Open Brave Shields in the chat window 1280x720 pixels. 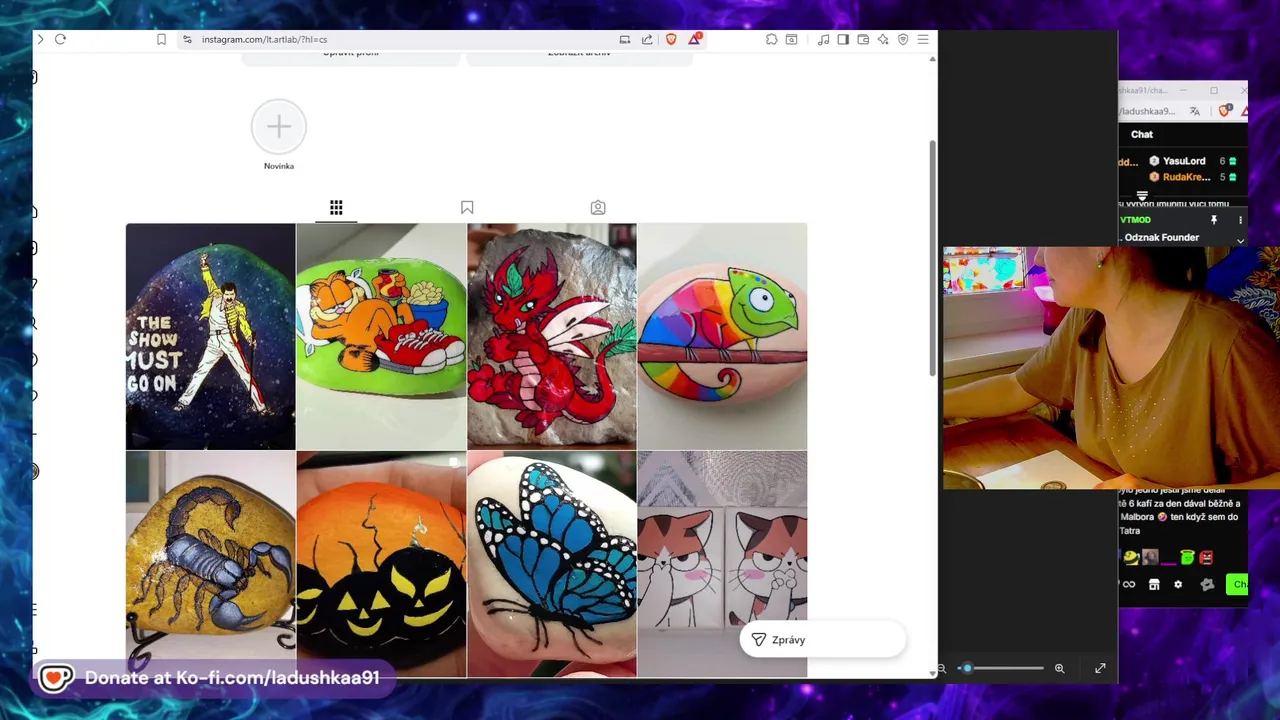(1225, 111)
